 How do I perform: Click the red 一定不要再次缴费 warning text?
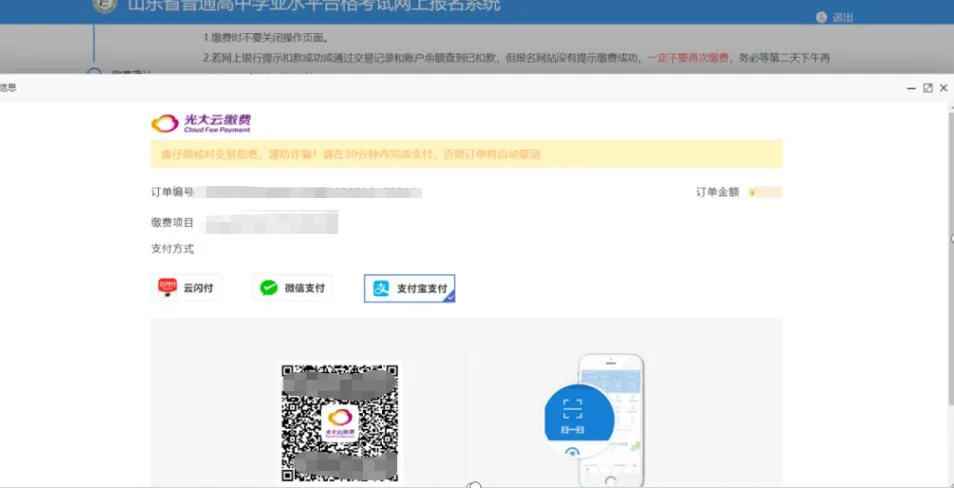click(x=688, y=58)
